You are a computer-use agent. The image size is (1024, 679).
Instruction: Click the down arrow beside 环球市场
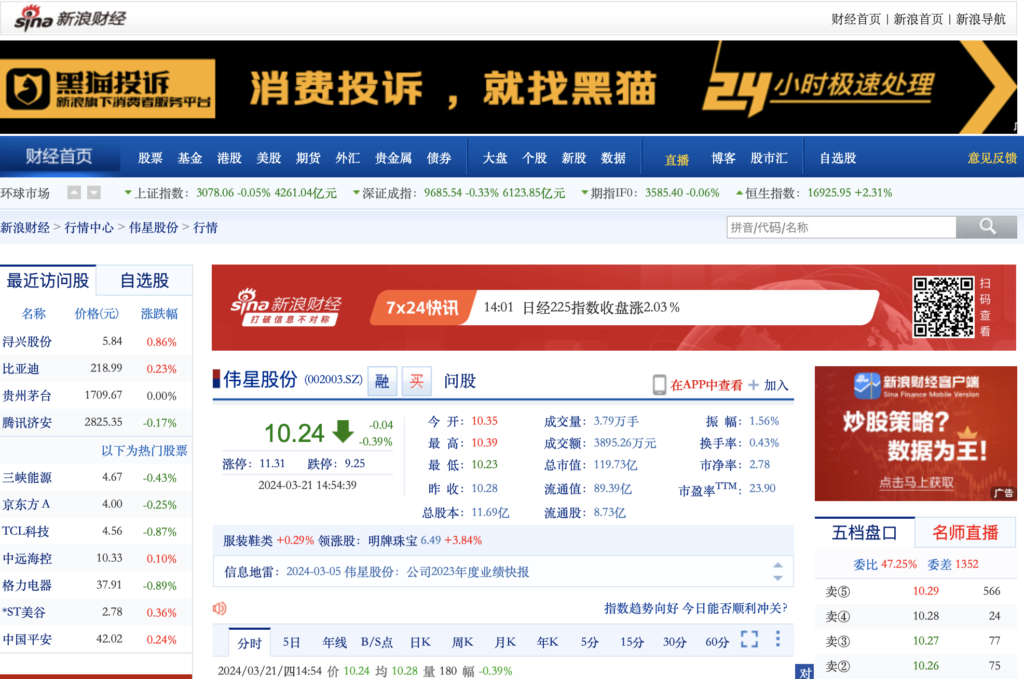pos(93,193)
